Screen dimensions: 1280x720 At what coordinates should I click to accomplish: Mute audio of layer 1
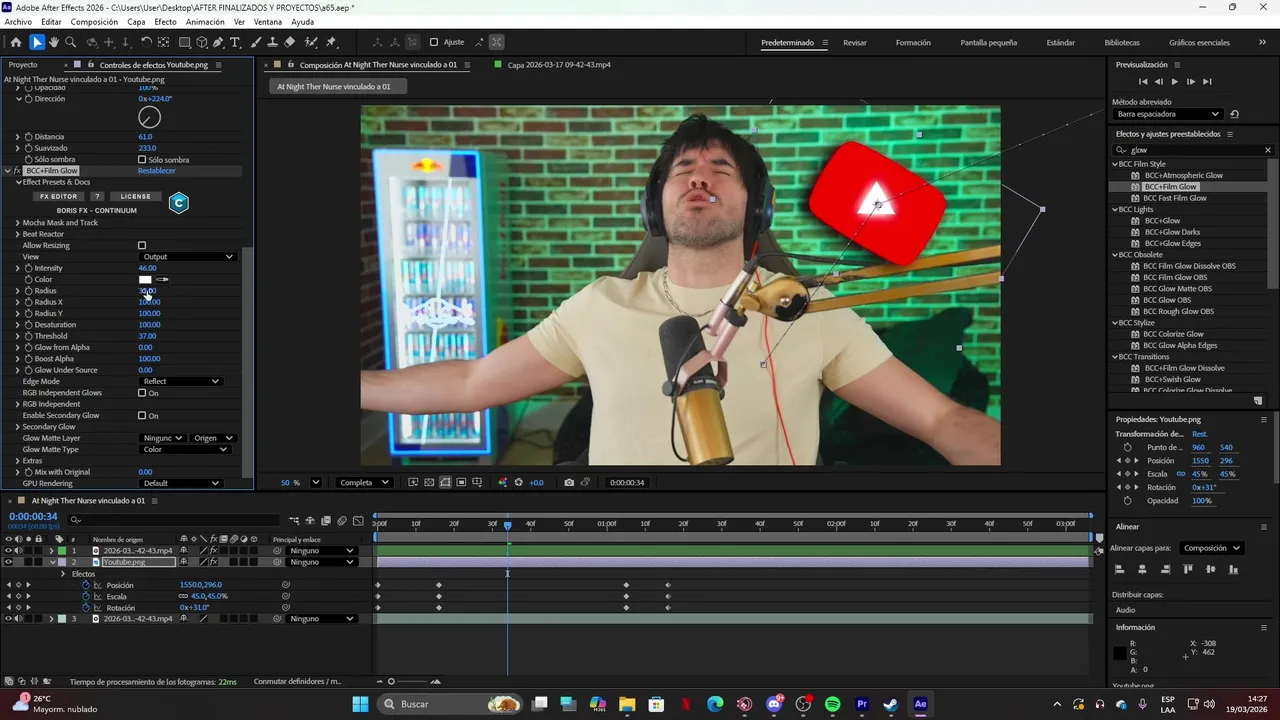19,550
